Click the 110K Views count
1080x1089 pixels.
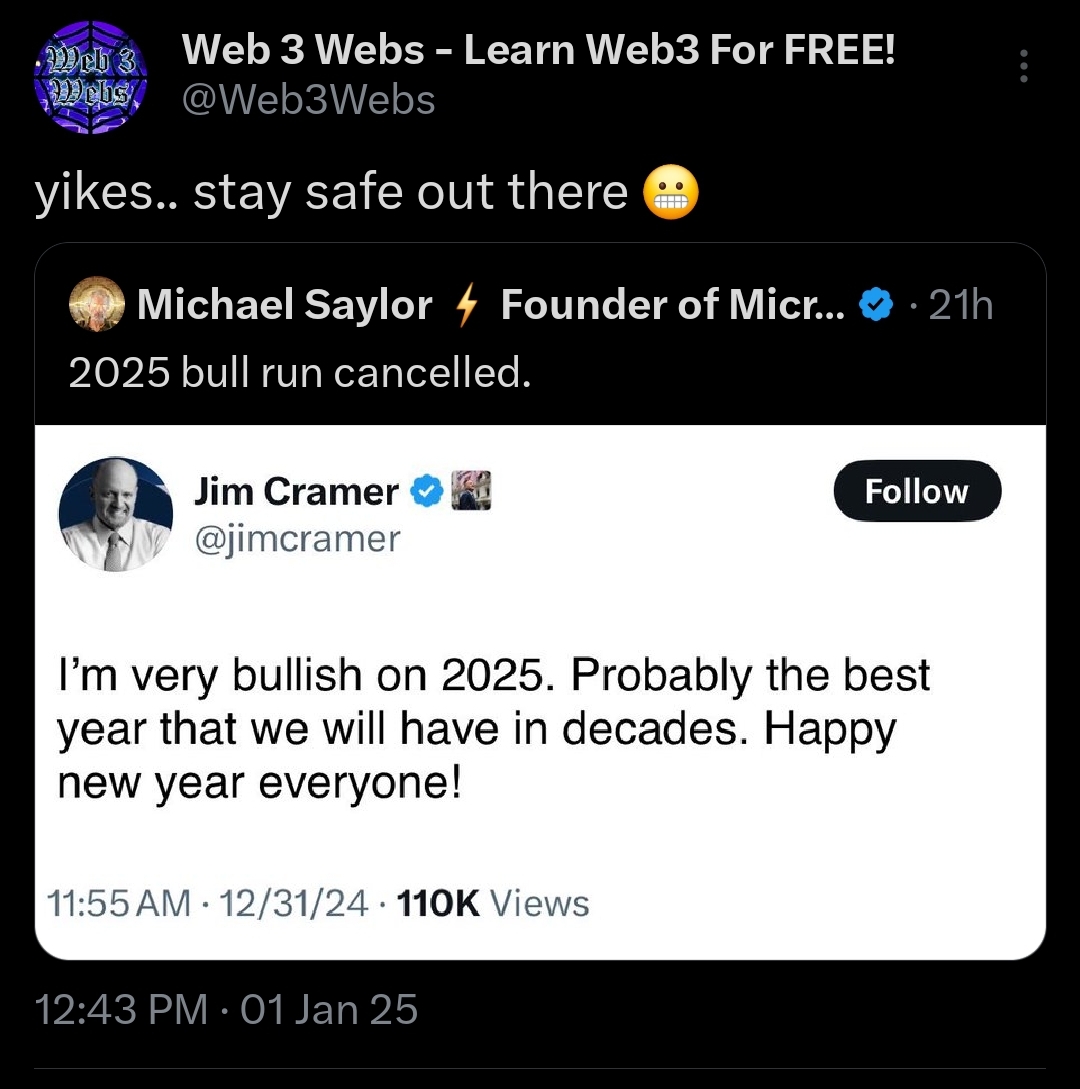click(x=493, y=903)
